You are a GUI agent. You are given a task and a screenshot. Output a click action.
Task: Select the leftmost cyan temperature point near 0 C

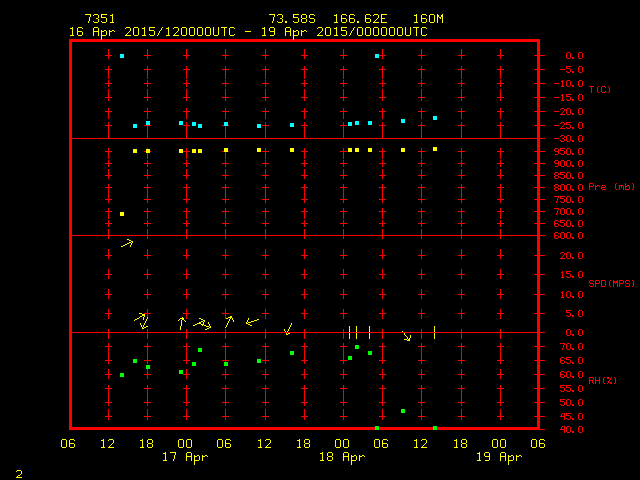click(122, 56)
